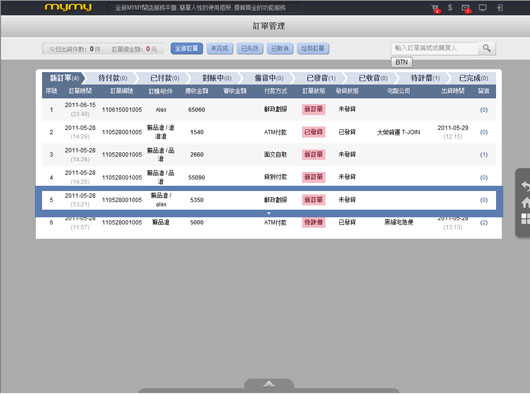Click the order time column header

[80, 91]
